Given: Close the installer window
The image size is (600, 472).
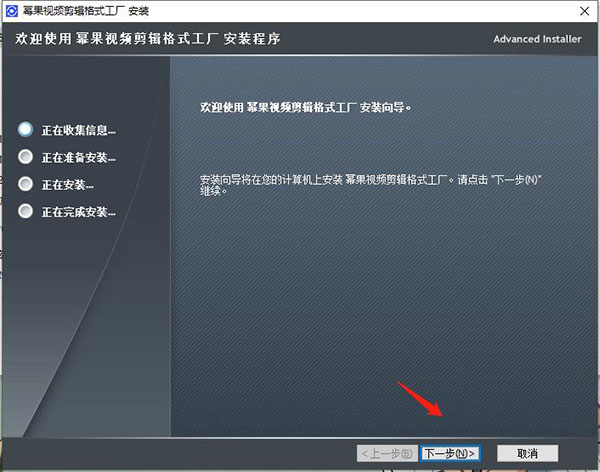Looking at the screenshot, I should [x=584, y=11].
